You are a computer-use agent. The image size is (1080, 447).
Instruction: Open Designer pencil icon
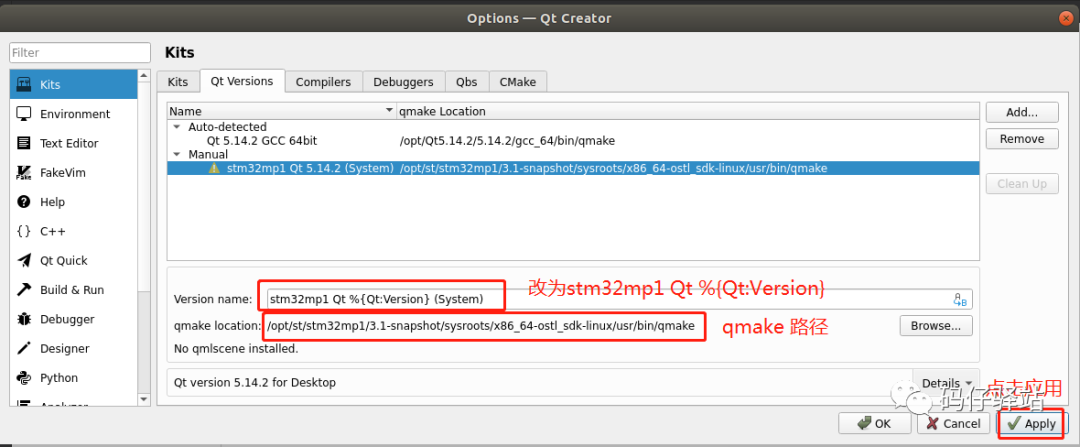coord(24,349)
